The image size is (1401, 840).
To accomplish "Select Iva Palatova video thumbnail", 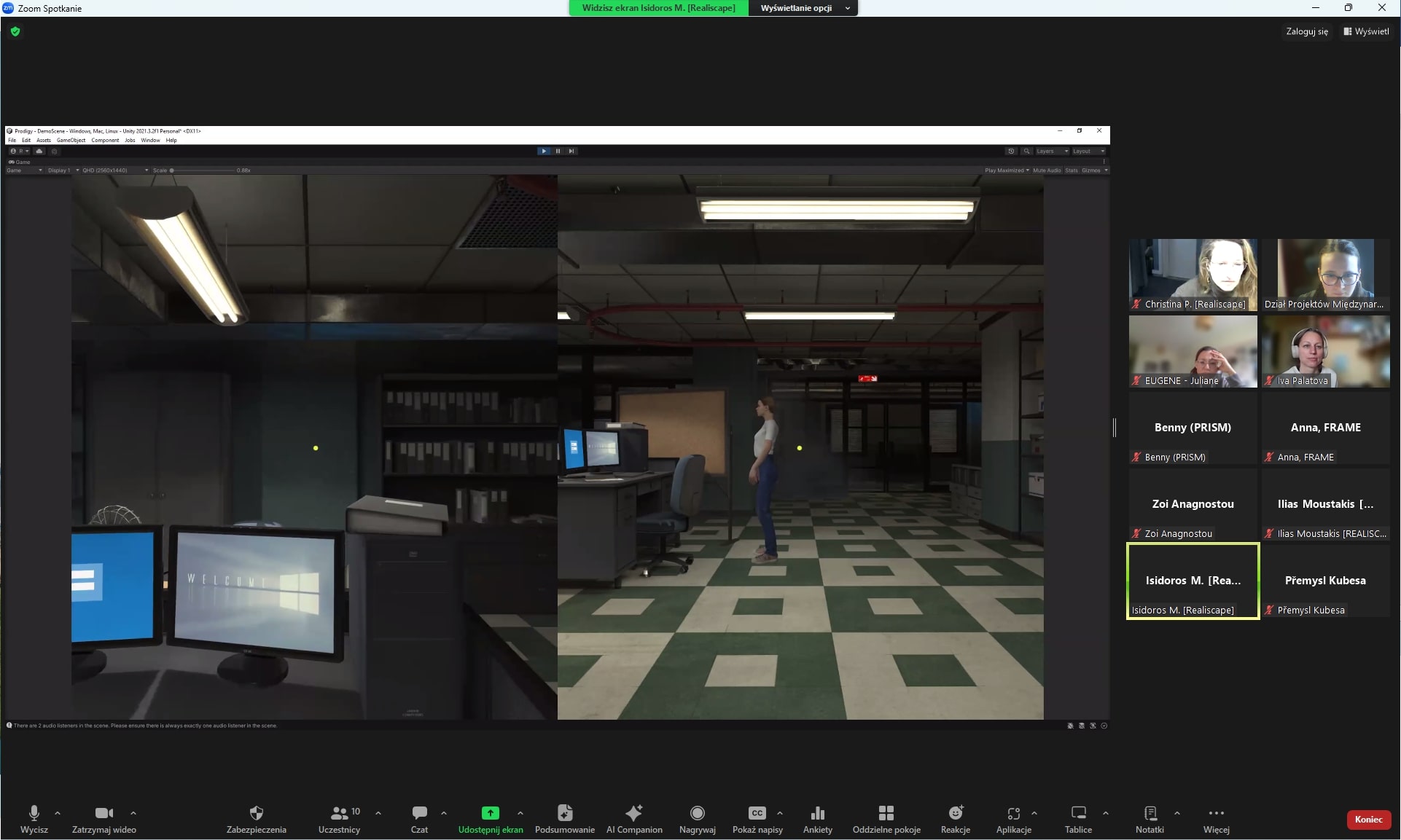I will pos(1325,350).
